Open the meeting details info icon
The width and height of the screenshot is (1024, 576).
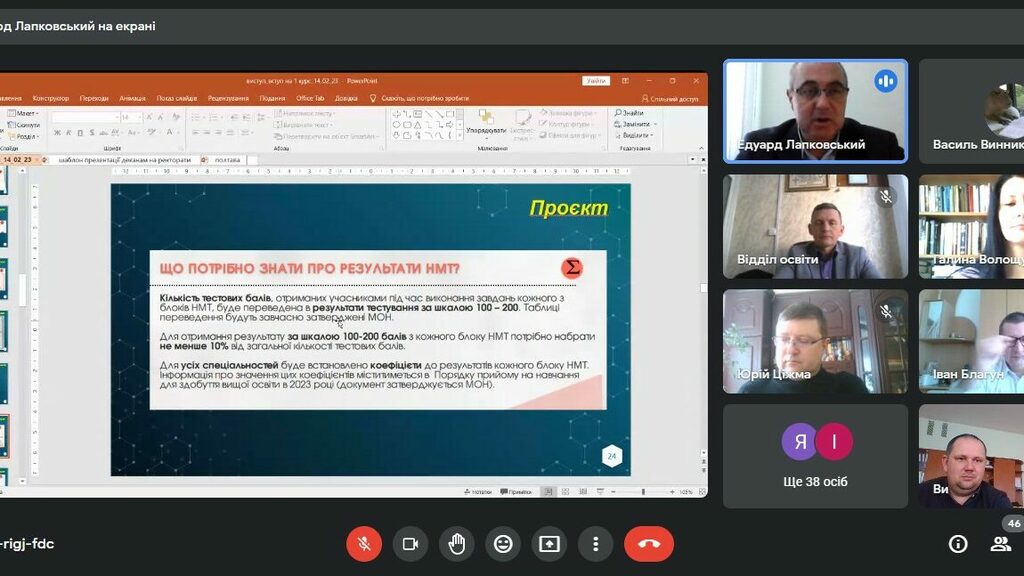[x=958, y=544]
